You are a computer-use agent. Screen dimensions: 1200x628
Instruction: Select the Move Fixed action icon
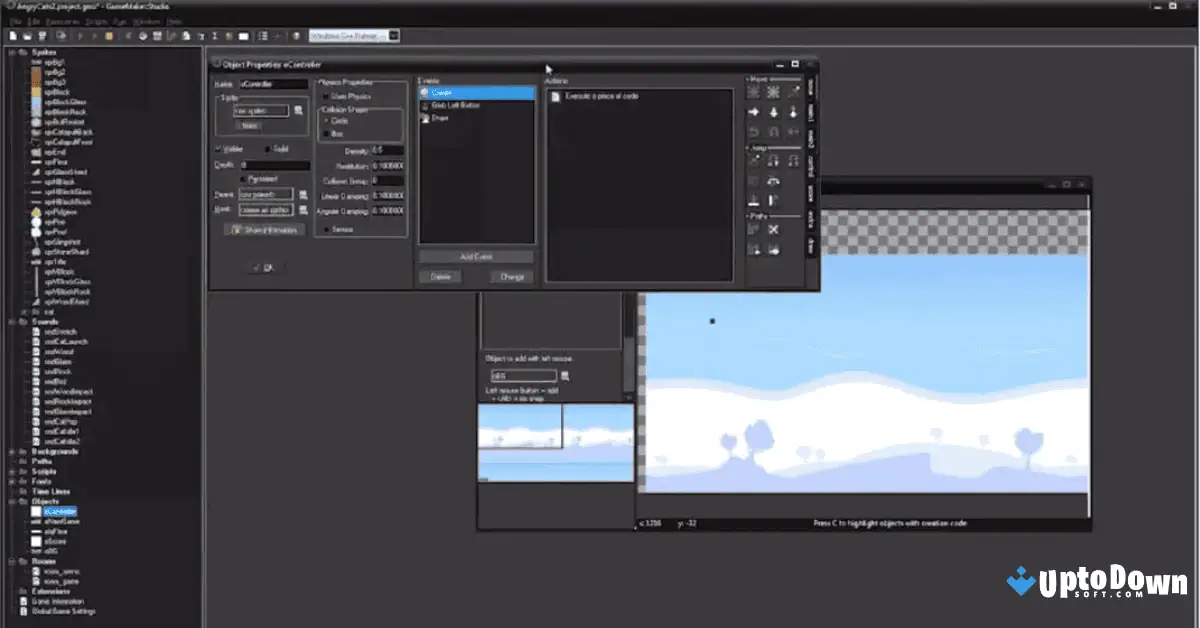(752, 92)
